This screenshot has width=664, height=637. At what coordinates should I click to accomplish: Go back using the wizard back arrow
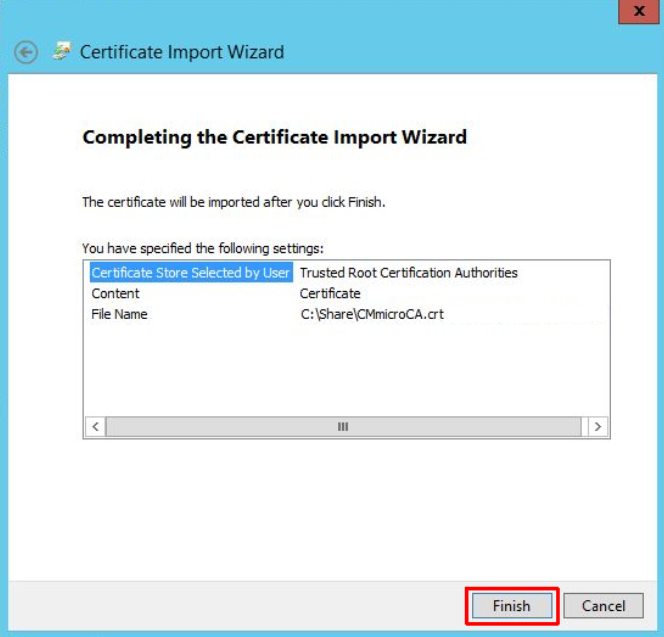[x=26, y=53]
